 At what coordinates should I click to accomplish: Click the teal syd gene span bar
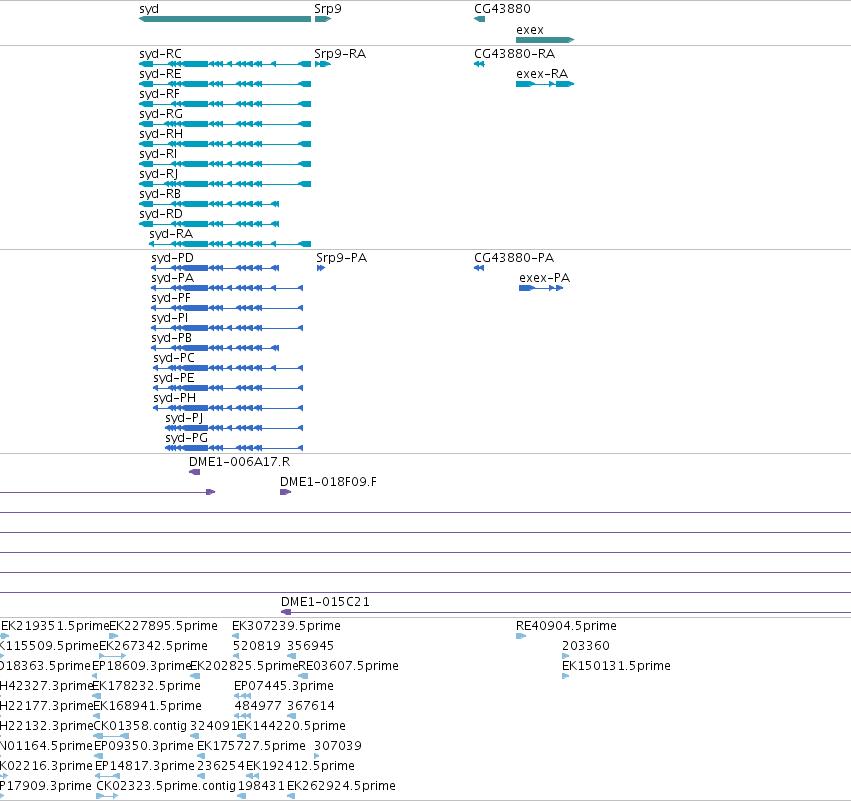(x=225, y=19)
